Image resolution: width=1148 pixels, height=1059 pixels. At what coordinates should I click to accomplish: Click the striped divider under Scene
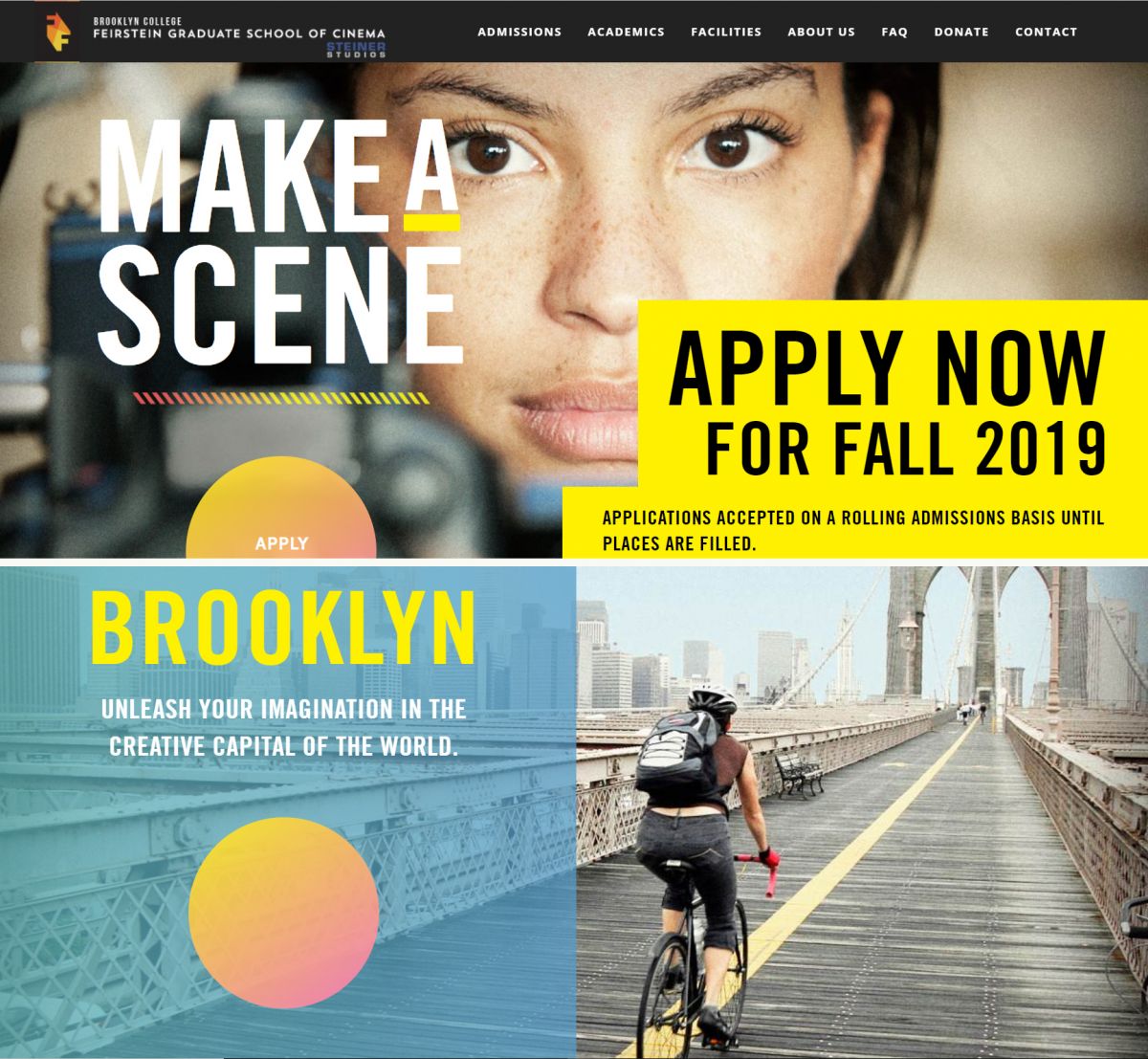coord(281,398)
